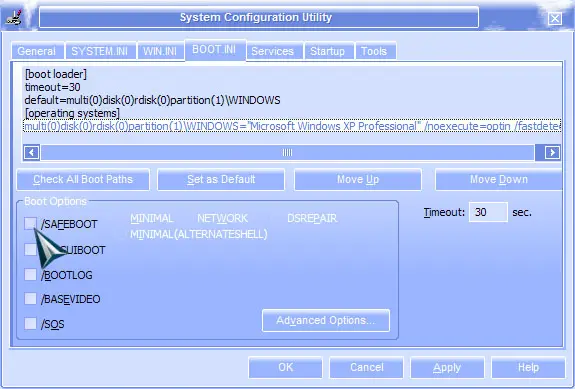Select the [boot loader] line
Image resolution: width=575 pixels, height=389 pixels.
pos(56,74)
